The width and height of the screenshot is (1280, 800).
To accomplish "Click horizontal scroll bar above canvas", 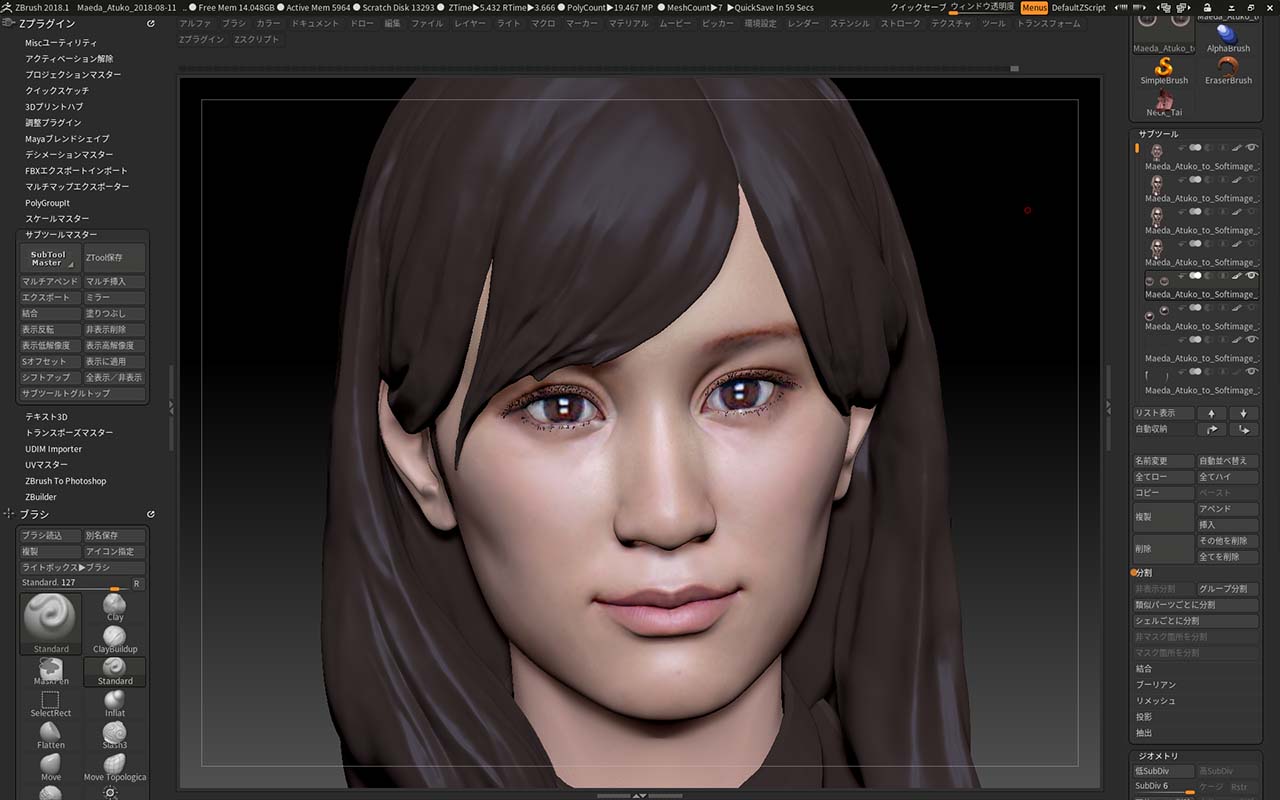I will point(600,69).
